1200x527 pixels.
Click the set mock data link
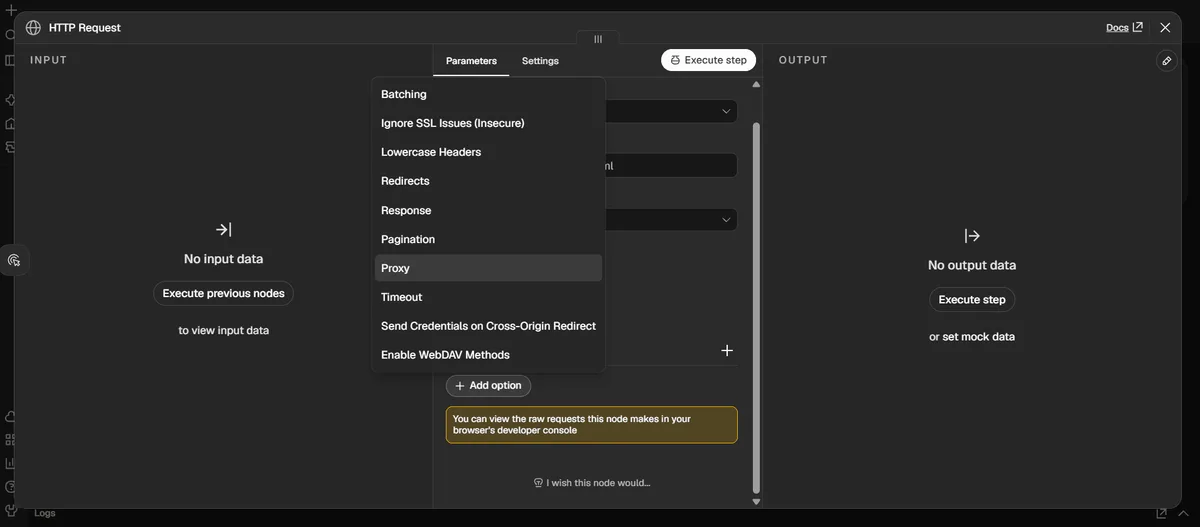(978, 337)
